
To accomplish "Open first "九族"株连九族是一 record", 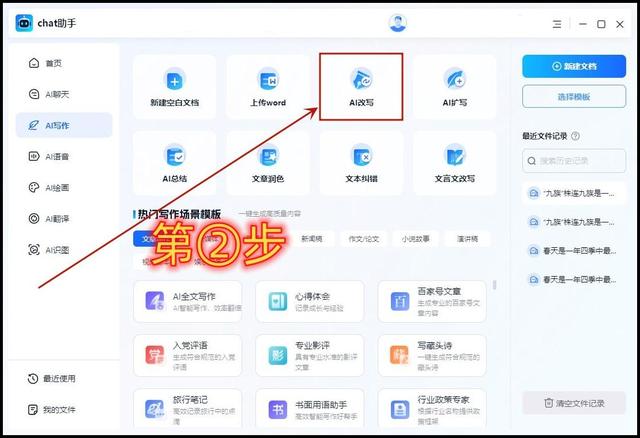I will point(574,193).
